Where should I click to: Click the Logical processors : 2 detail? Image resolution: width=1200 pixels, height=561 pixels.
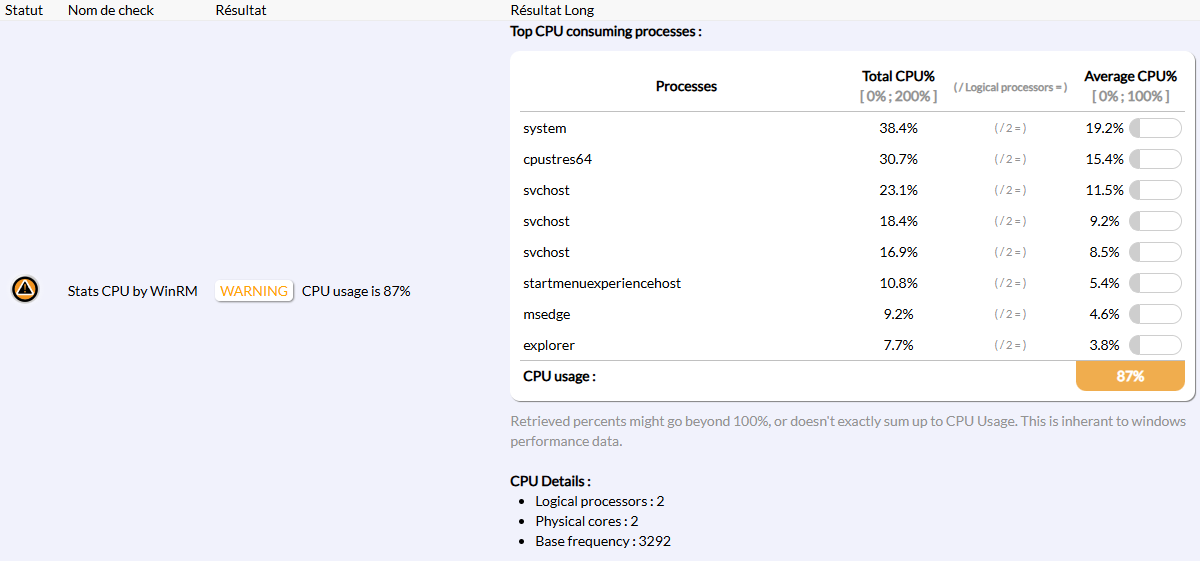pyautogui.click(x=599, y=501)
